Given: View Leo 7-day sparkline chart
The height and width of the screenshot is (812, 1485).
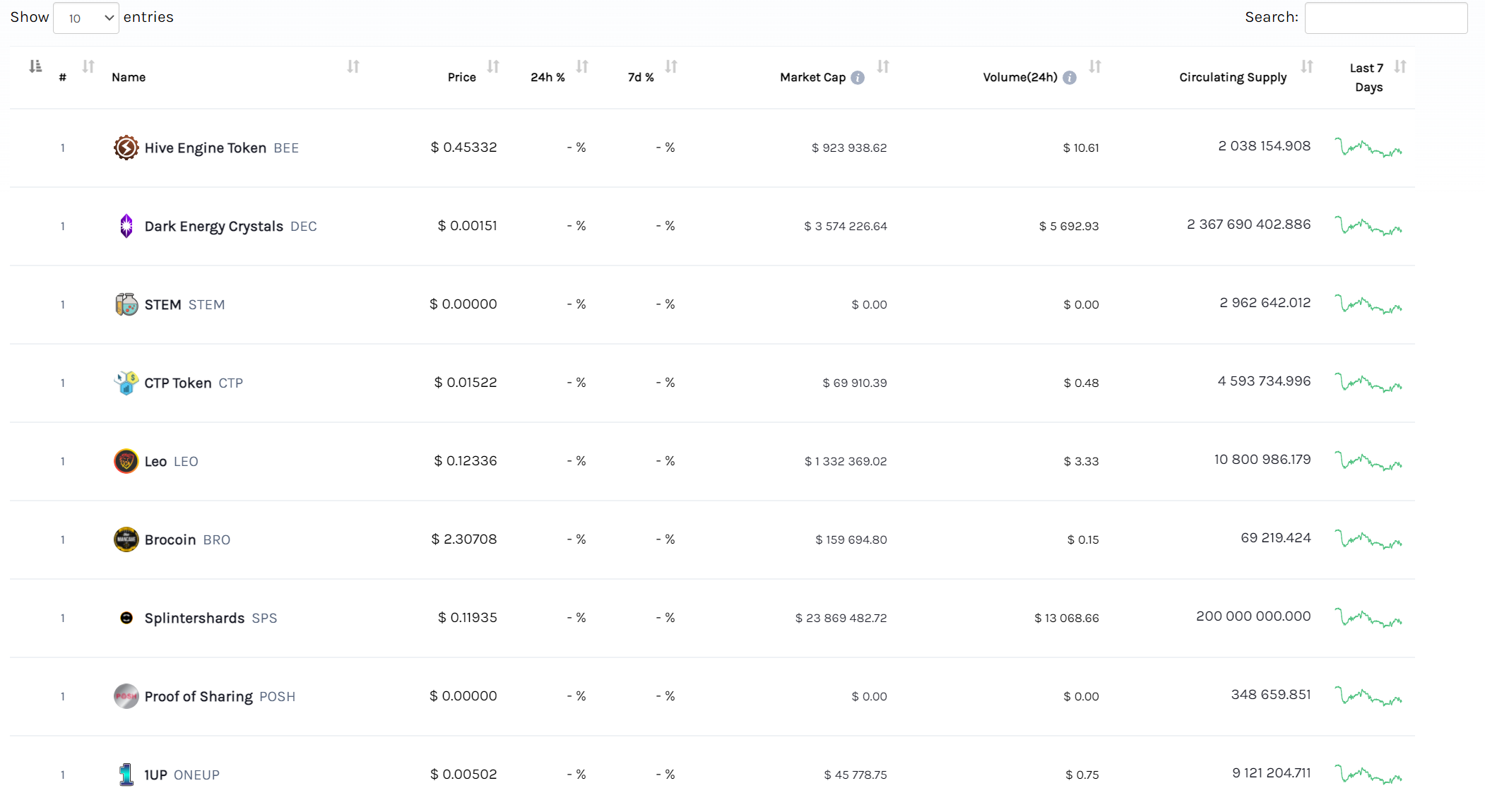Looking at the screenshot, I should point(1368,461).
